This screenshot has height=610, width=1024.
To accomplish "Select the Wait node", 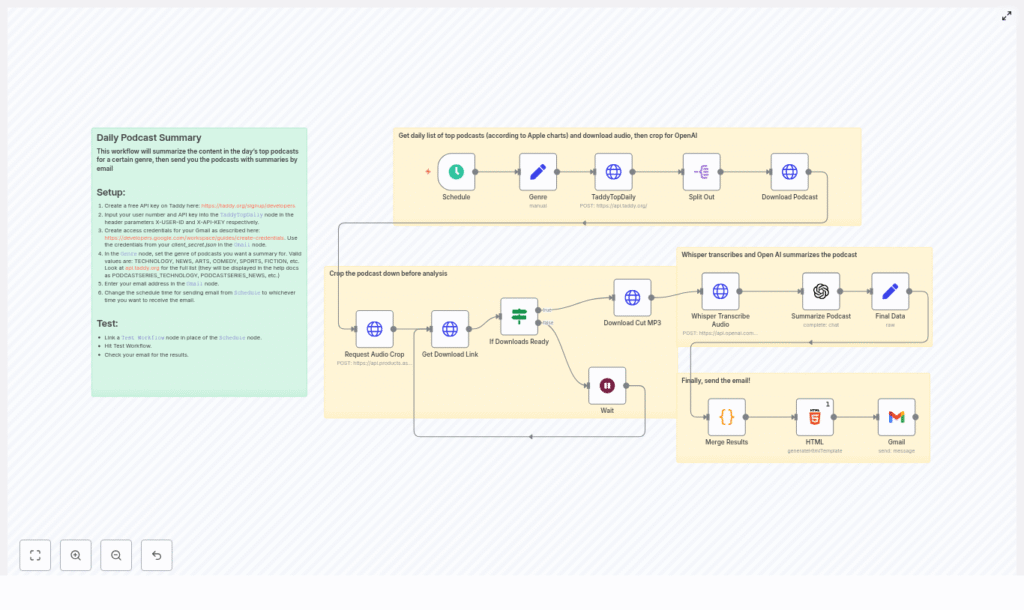I will 607,386.
